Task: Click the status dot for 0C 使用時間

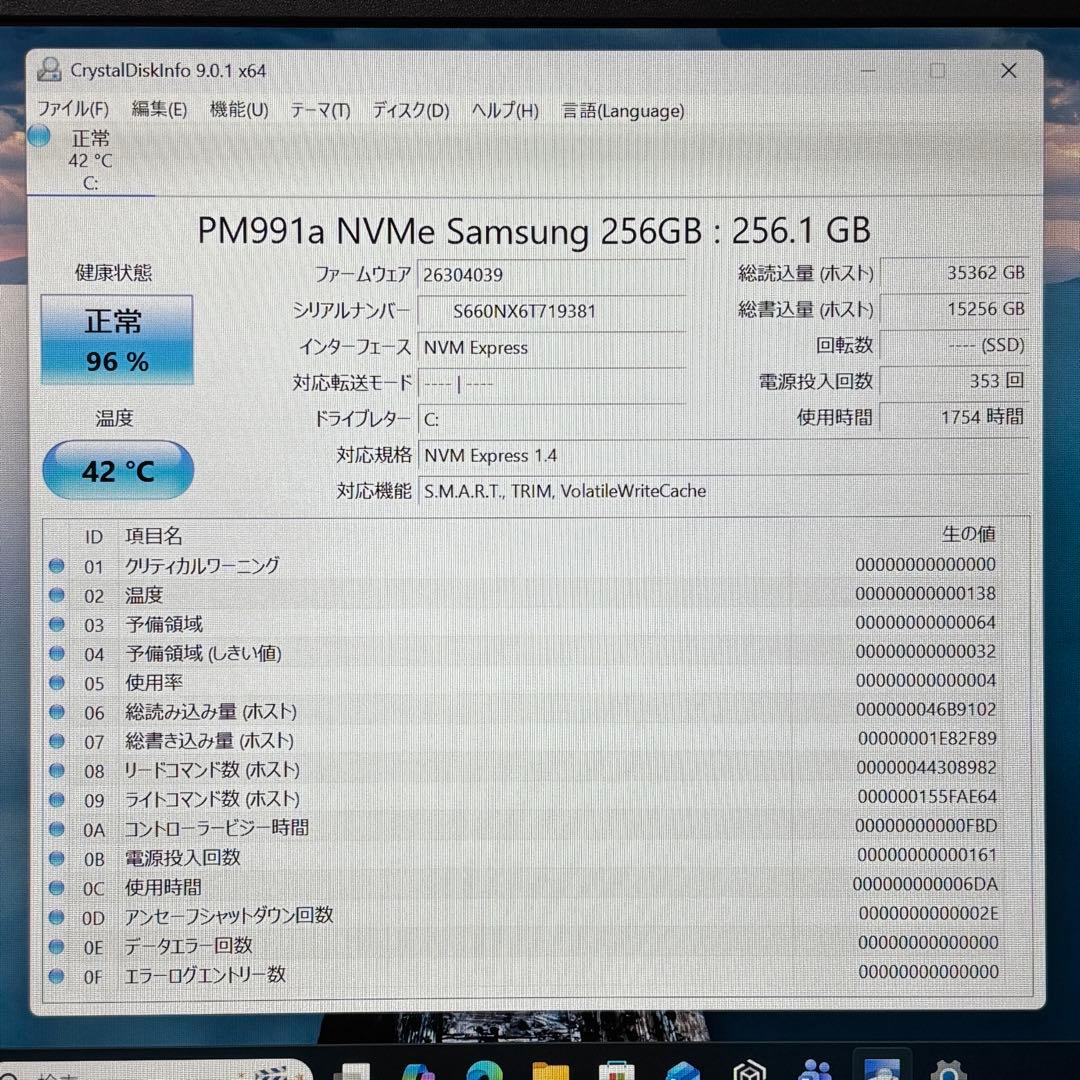Action: coord(57,888)
